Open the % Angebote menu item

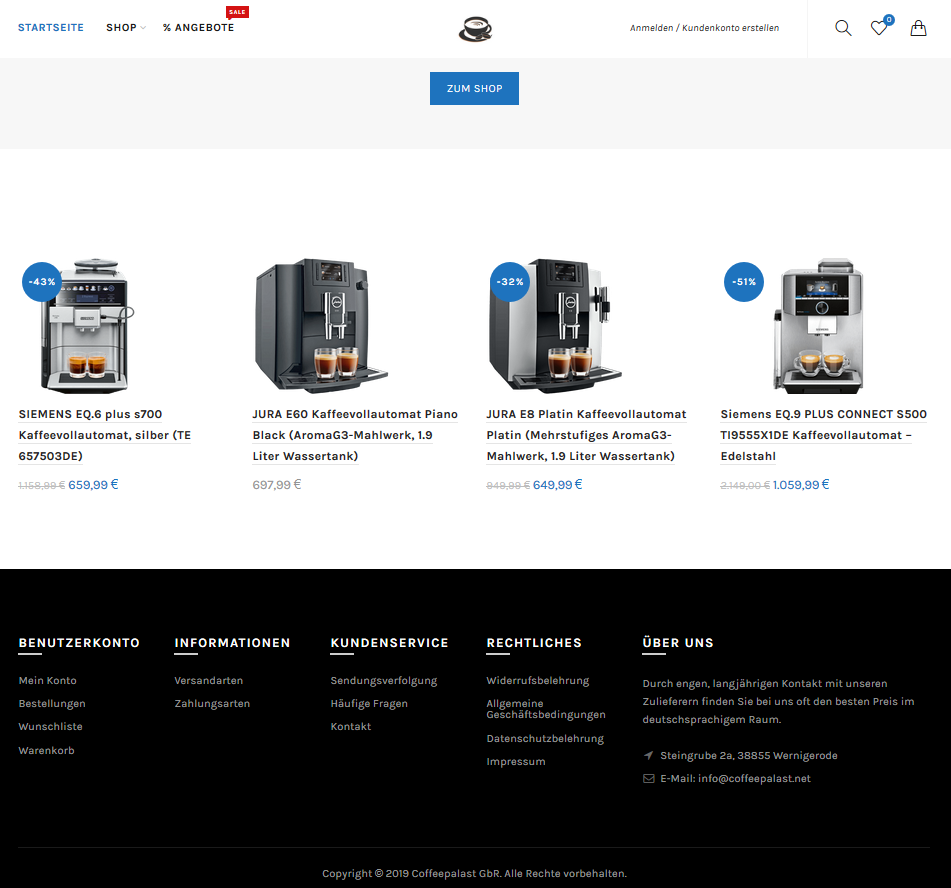click(198, 28)
